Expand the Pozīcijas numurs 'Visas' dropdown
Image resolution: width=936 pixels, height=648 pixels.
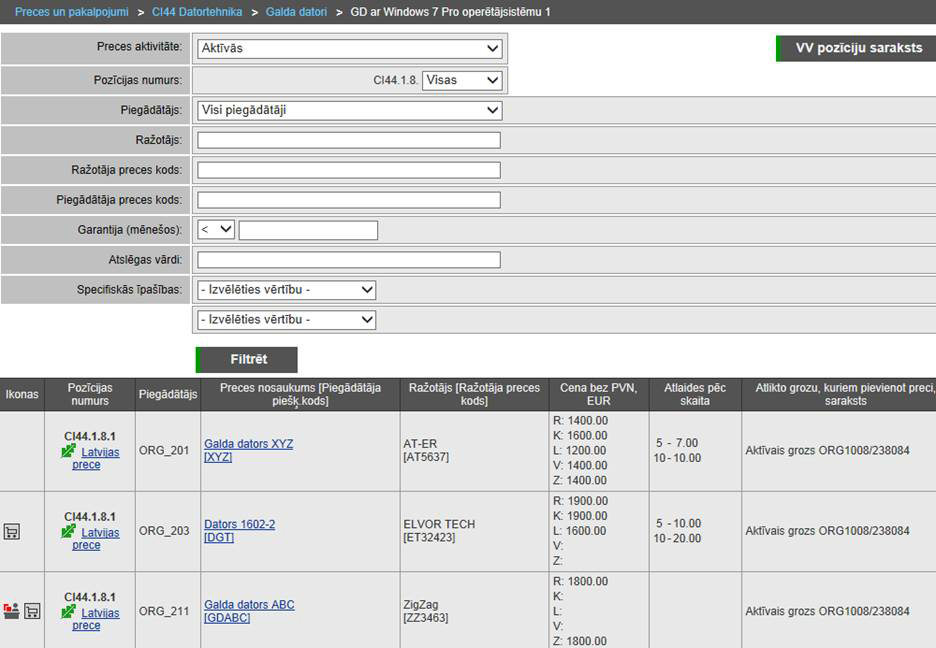tap(461, 80)
